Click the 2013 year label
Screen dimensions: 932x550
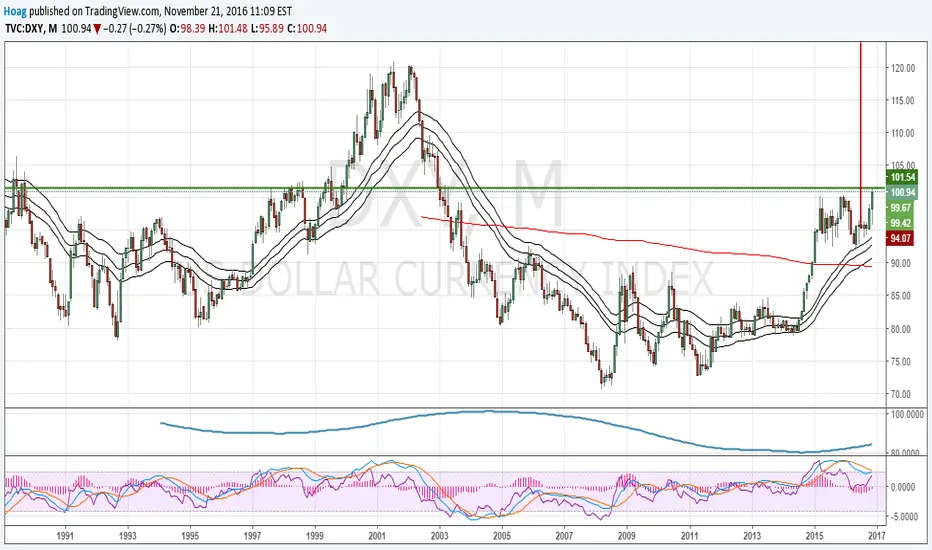(x=752, y=536)
